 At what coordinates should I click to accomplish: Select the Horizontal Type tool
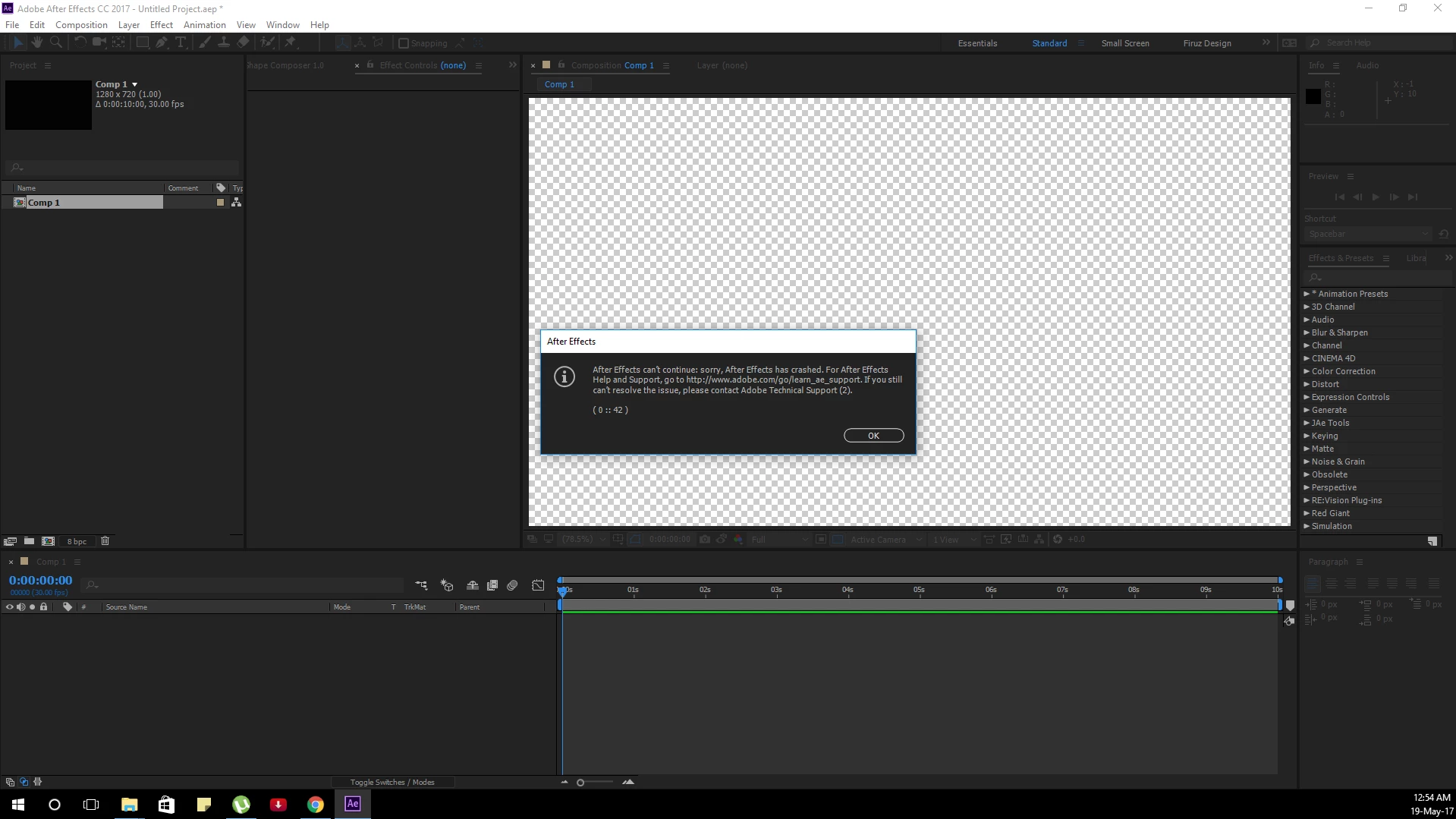tap(181, 43)
